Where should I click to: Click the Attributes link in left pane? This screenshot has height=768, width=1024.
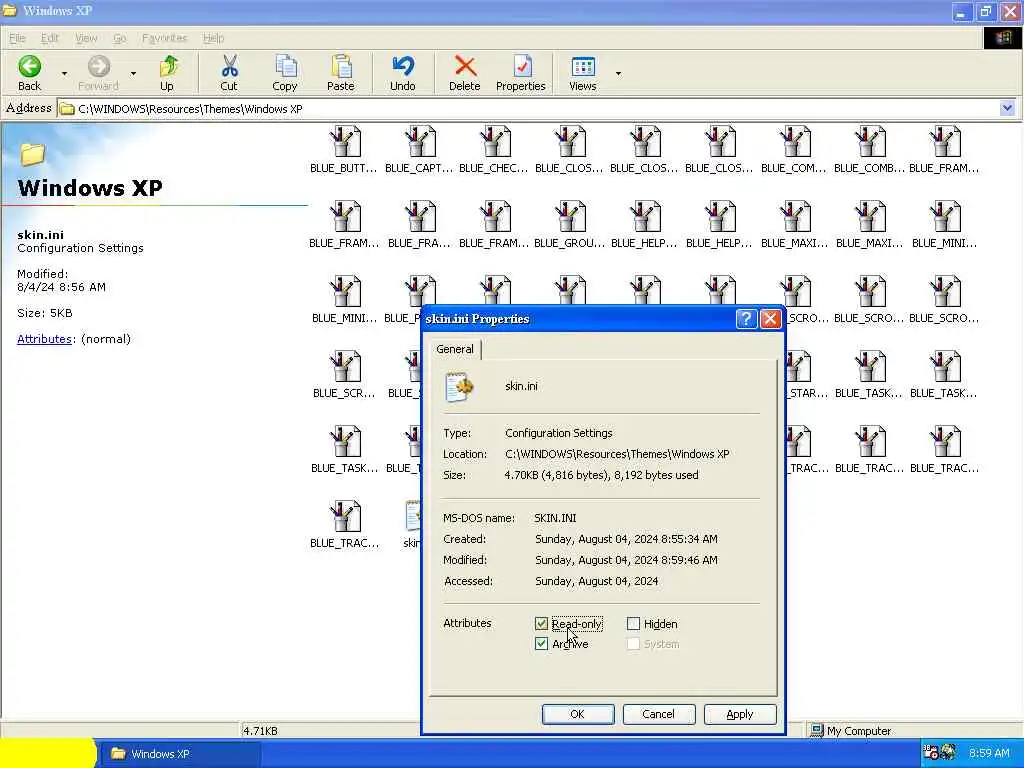tap(44, 339)
